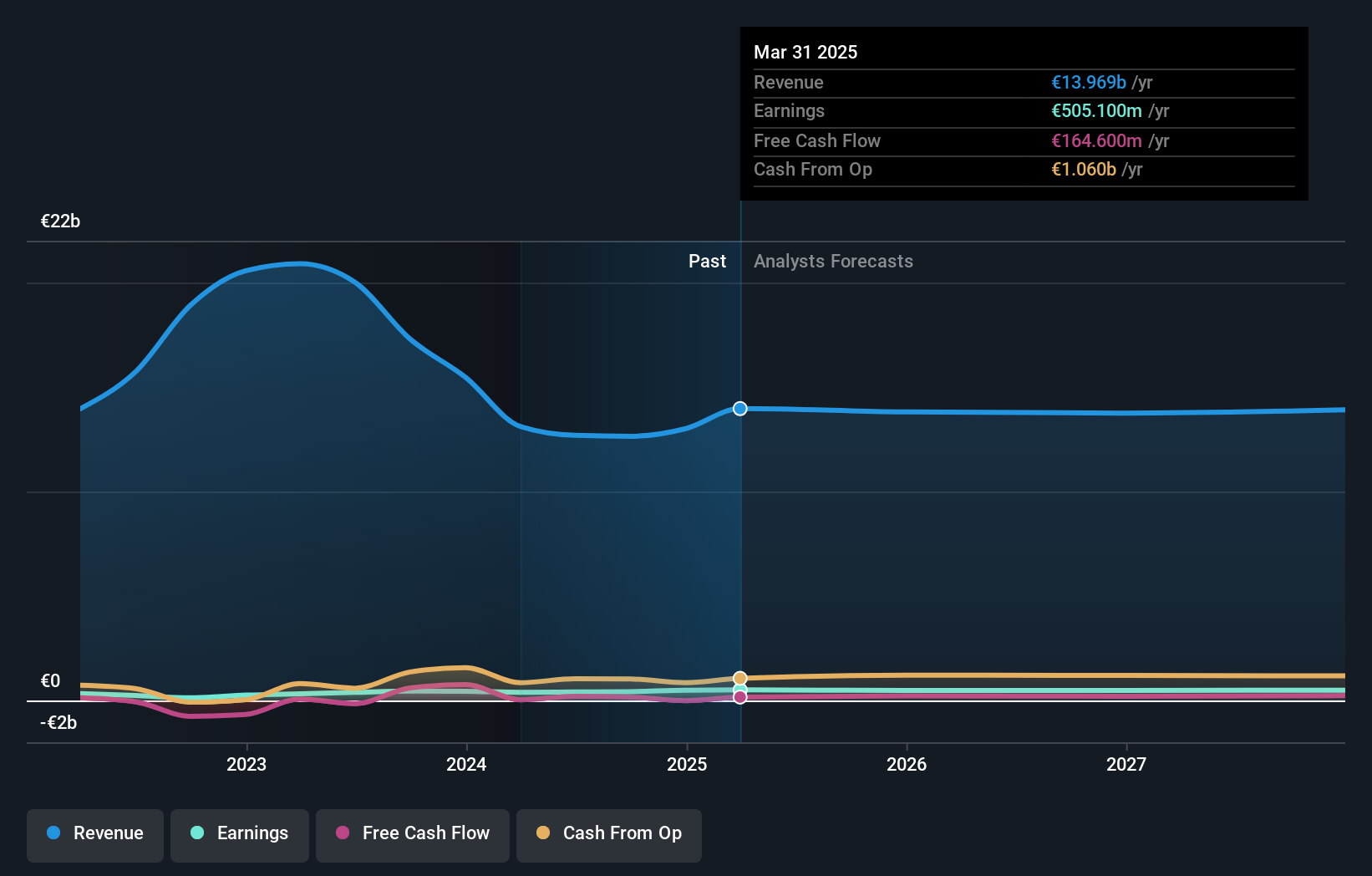This screenshot has height=876, width=1372.
Task: Click the Revenue data point on blue line
Action: pos(740,409)
